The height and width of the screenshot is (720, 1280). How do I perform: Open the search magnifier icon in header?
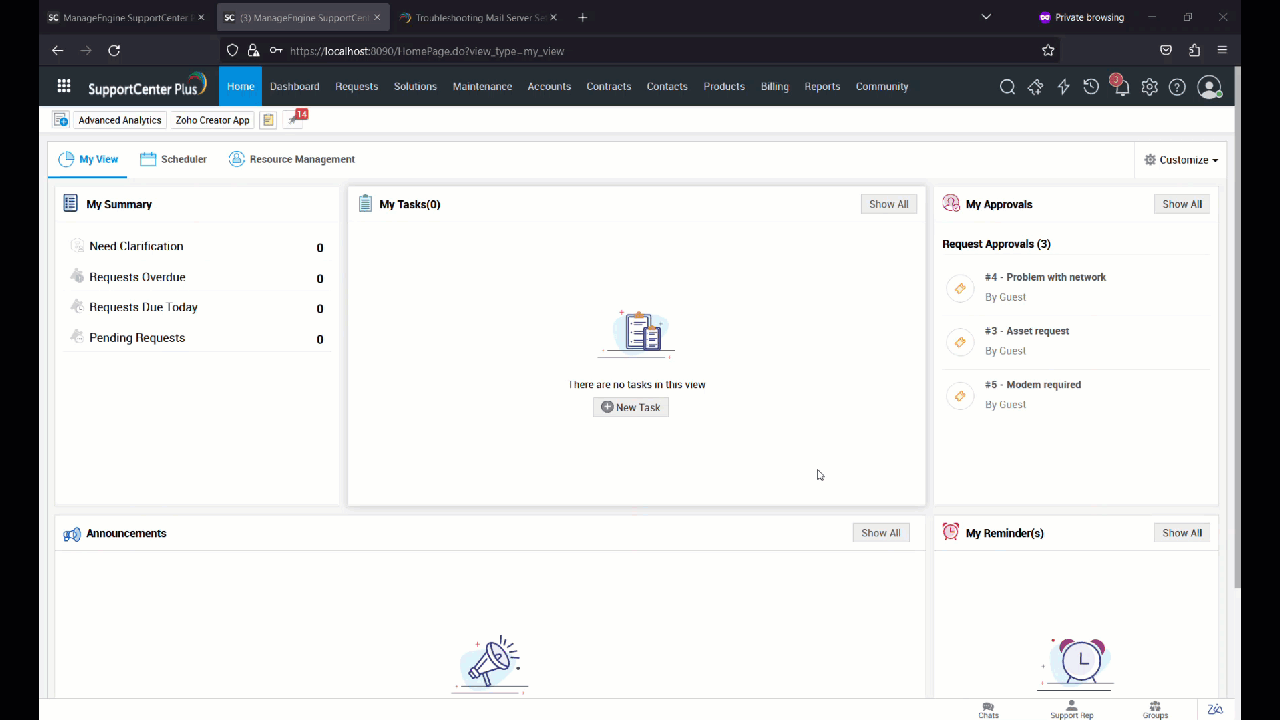tap(1007, 87)
